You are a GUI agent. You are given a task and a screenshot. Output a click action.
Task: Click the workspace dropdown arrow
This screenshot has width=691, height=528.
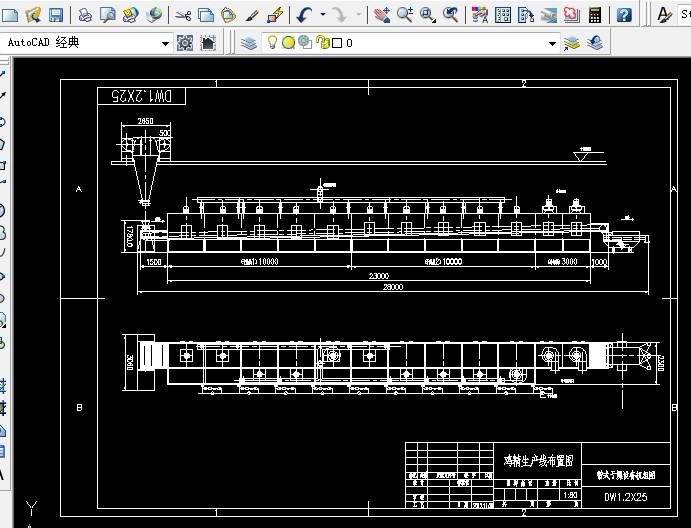pos(165,43)
